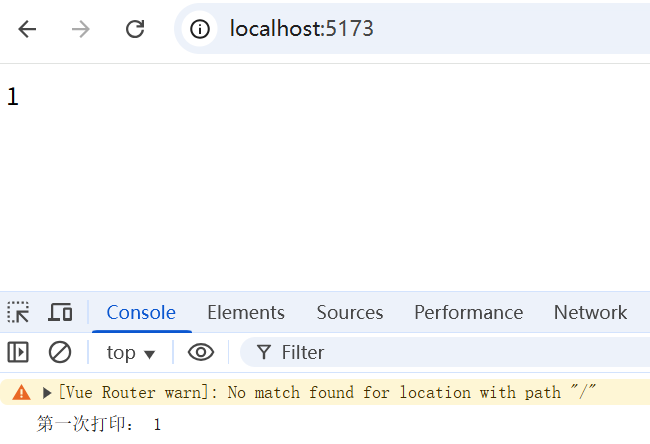
Task: Open the Network tab
Action: click(x=590, y=312)
